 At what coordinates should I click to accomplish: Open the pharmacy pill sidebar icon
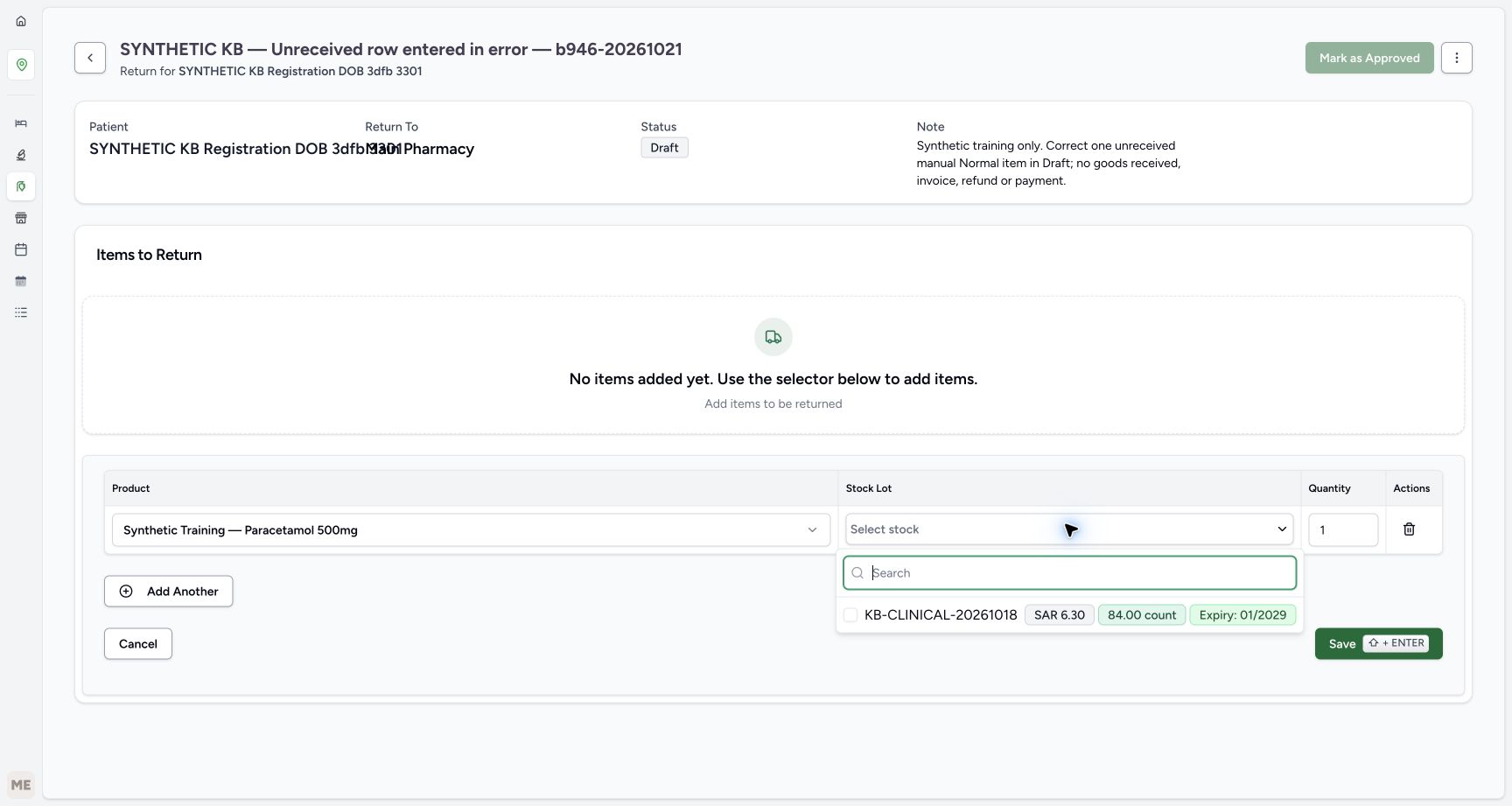pos(21,186)
